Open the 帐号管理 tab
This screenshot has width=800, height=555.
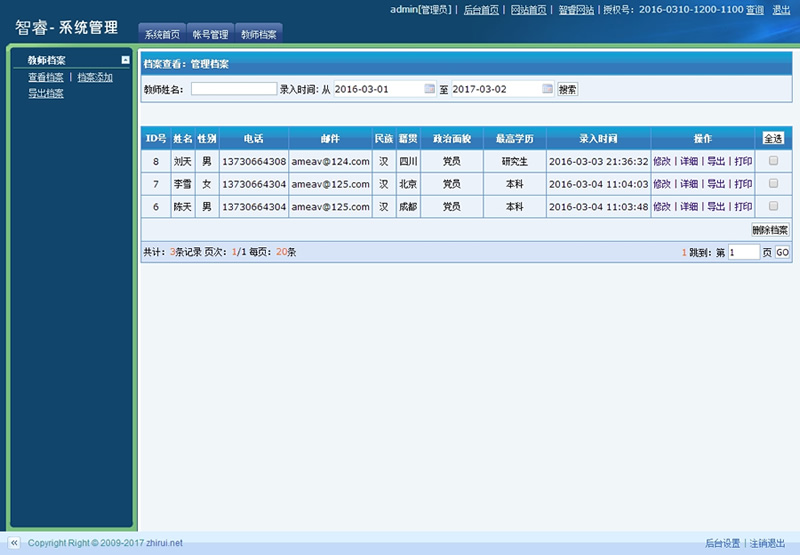click(211, 34)
